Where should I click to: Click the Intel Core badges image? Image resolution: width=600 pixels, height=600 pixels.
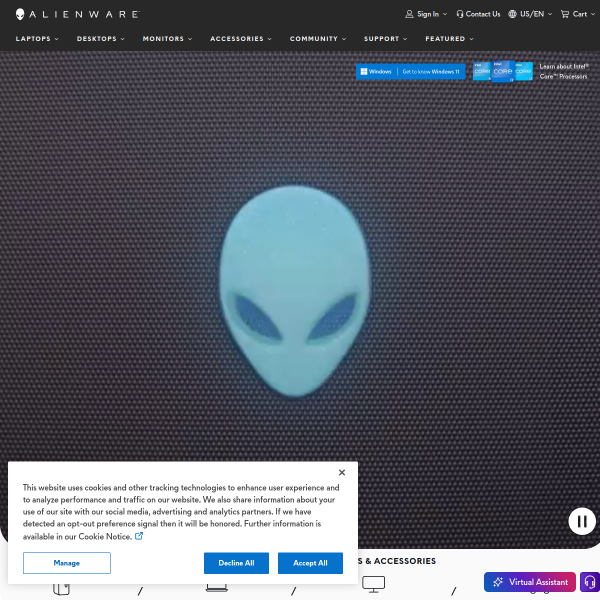[503, 71]
